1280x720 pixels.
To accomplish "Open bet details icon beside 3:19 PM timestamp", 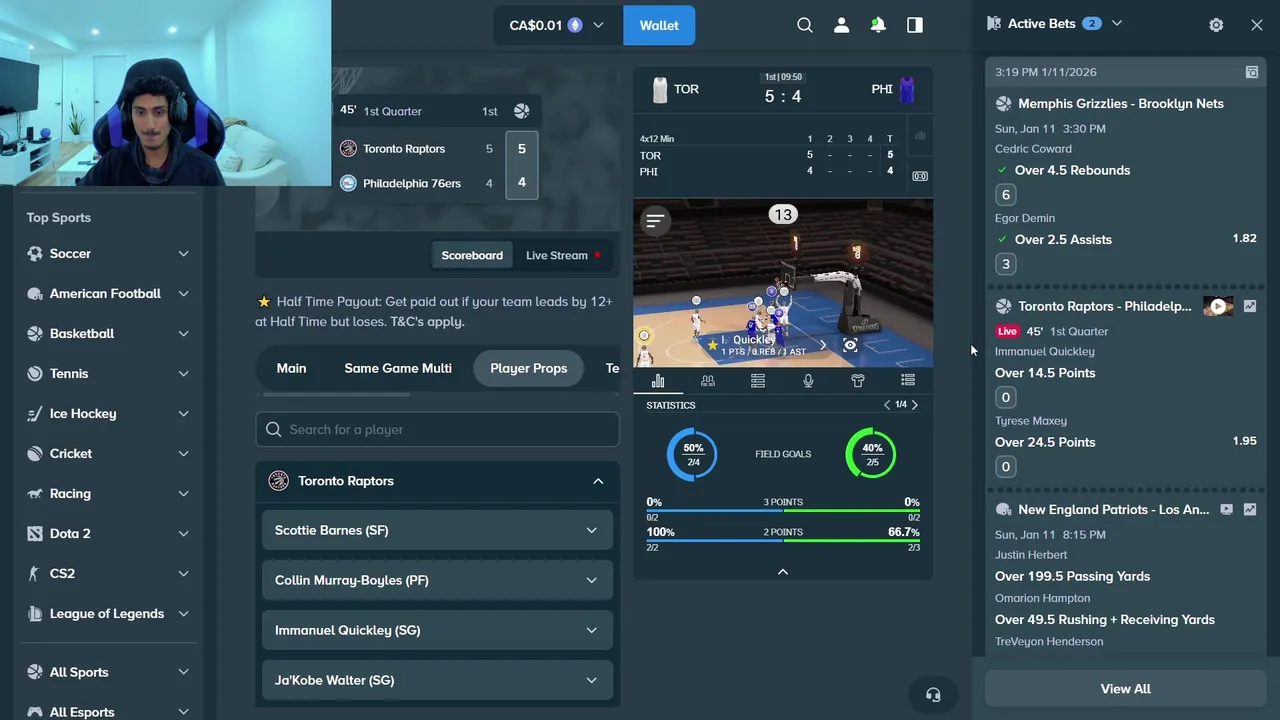I will [x=1252, y=72].
